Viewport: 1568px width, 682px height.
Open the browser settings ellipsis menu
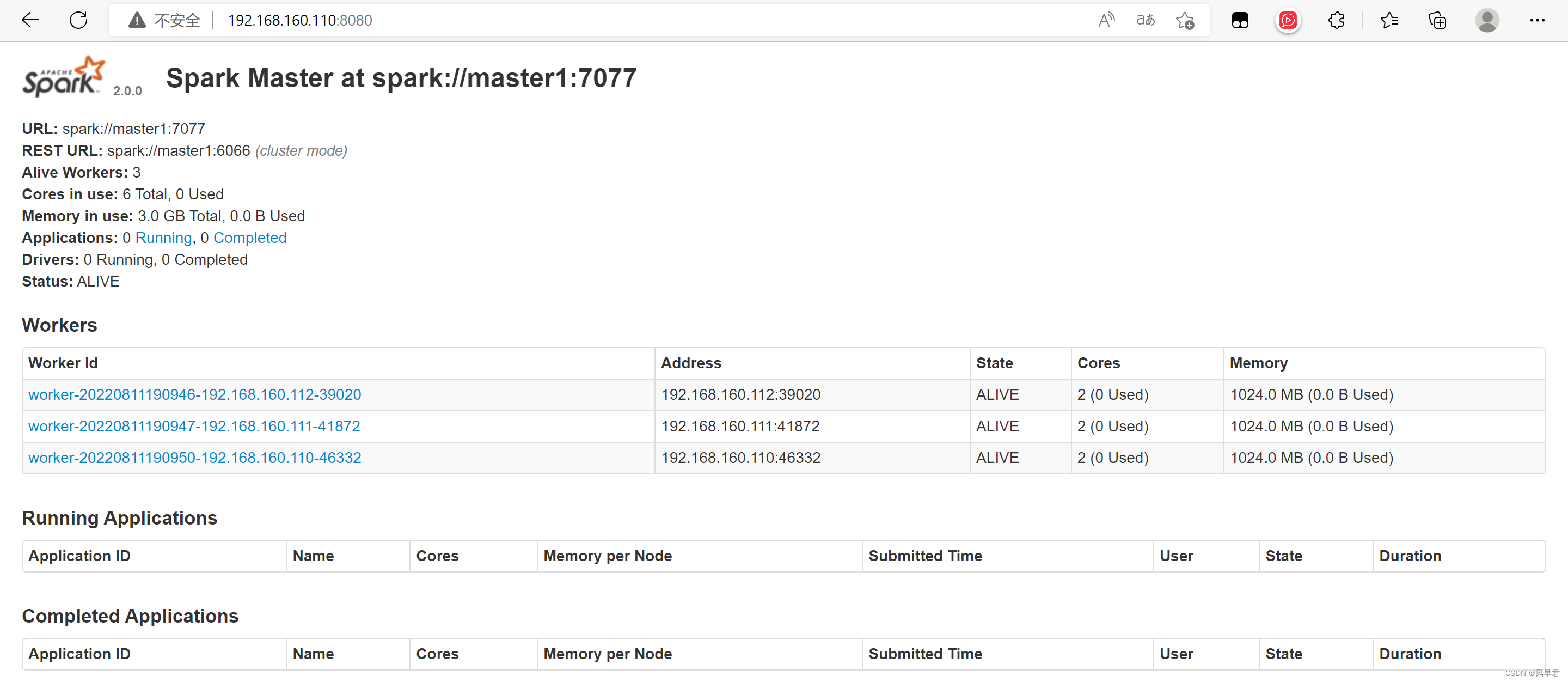1537,20
